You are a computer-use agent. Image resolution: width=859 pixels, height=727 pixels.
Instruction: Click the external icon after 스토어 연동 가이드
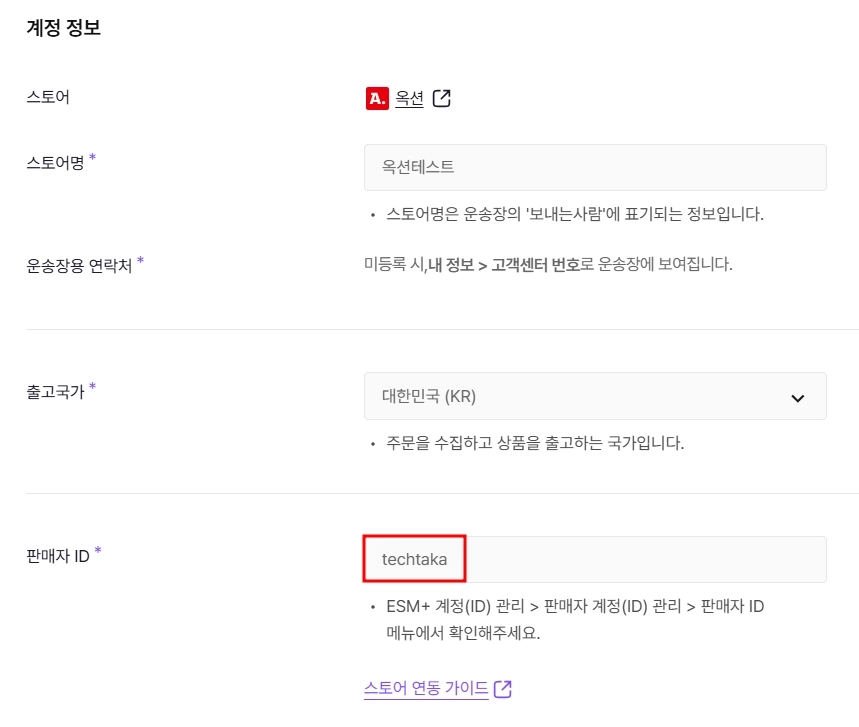(503, 689)
